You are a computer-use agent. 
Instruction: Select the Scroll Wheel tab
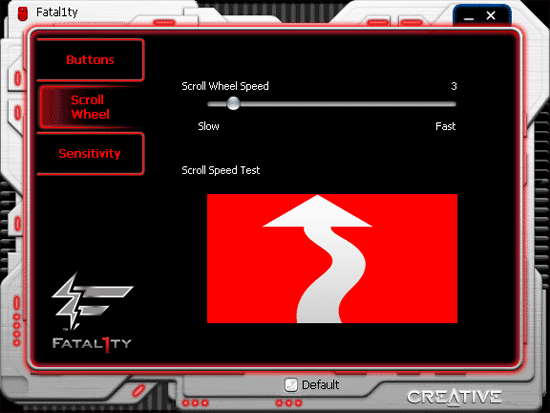click(x=90, y=107)
